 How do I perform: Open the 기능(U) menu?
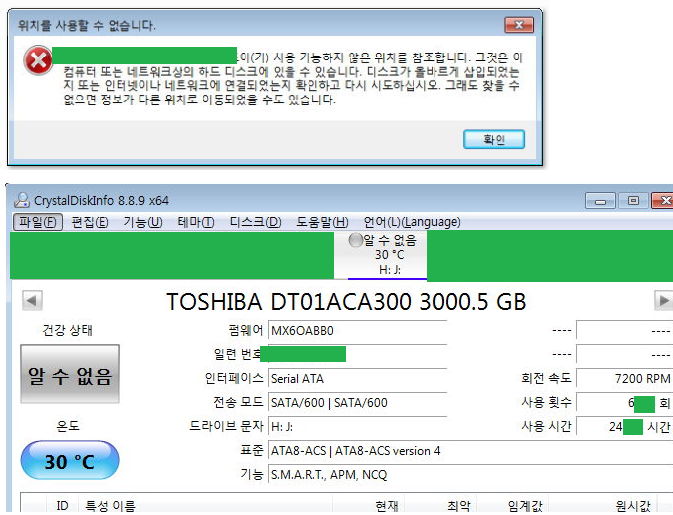(x=143, y=222)
